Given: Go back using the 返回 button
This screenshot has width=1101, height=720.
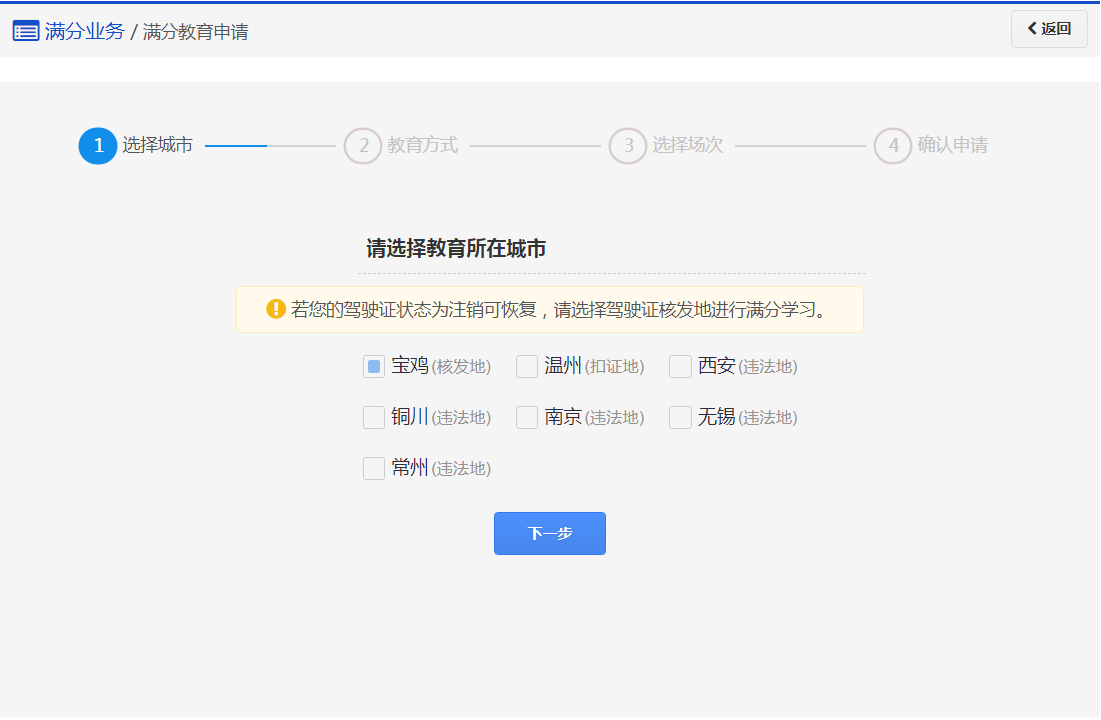Looking at the screenshot, I should pos(1049,29).
